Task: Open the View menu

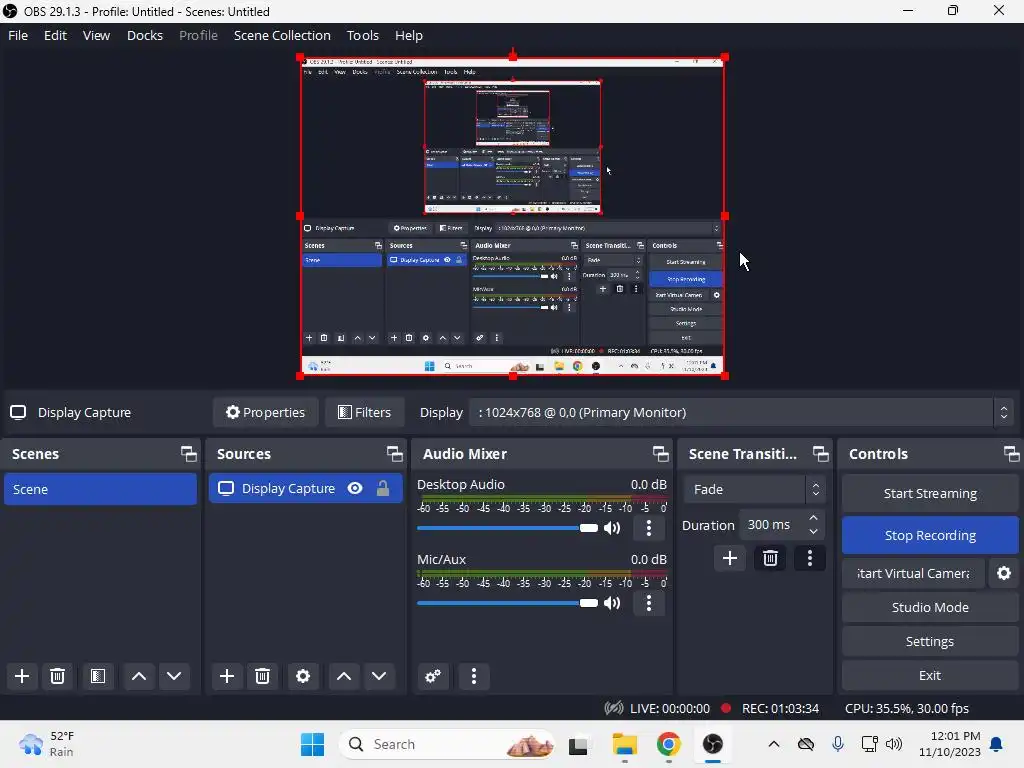Action: (96, 35)
